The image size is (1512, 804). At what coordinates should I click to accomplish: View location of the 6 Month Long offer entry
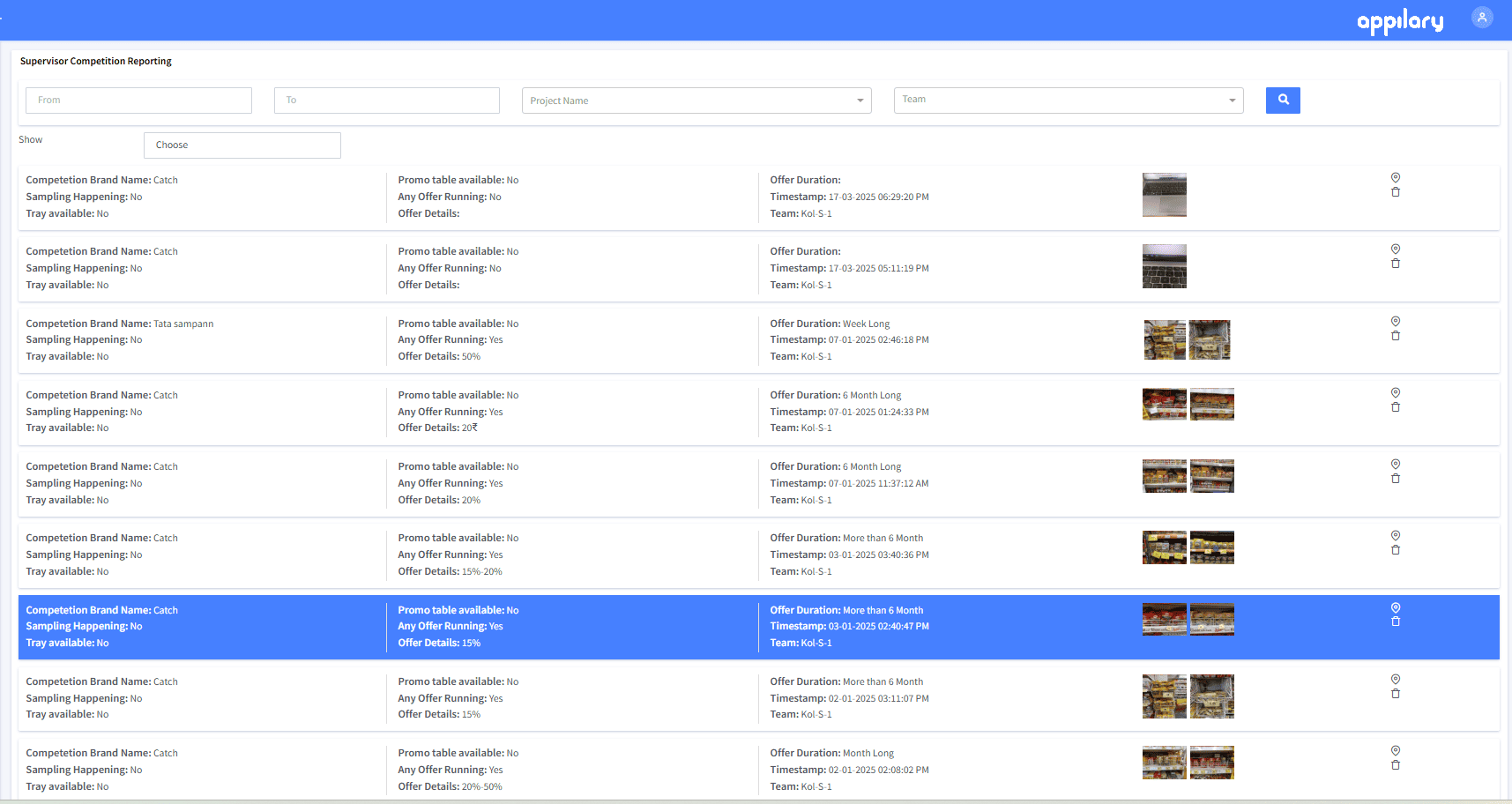click(x=1396, y=393)
